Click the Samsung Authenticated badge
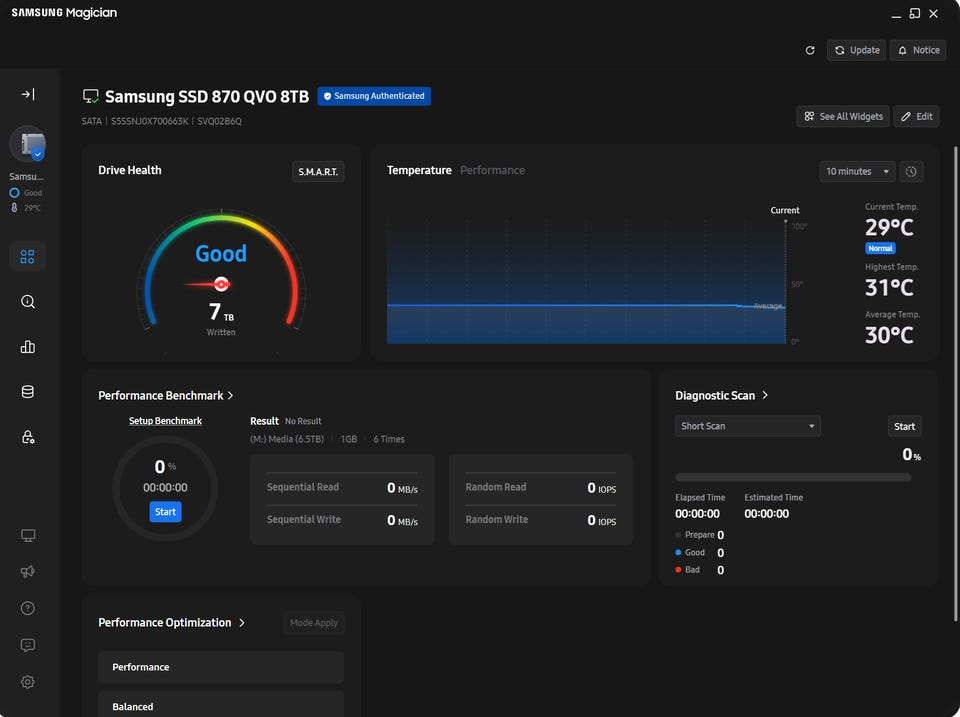Screen dimensions: 960x717 click(374, 96)
